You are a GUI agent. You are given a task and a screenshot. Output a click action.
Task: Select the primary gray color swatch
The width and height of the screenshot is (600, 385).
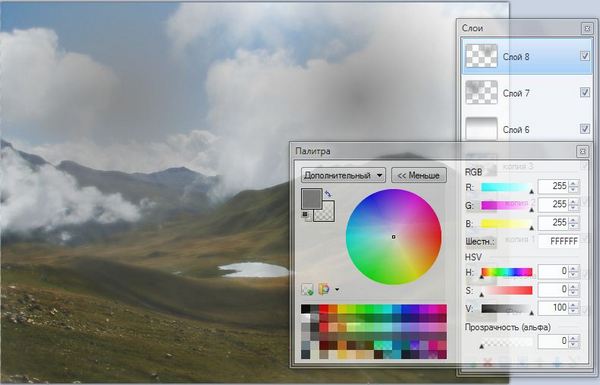pyautogui.click(x=312, y=198)
